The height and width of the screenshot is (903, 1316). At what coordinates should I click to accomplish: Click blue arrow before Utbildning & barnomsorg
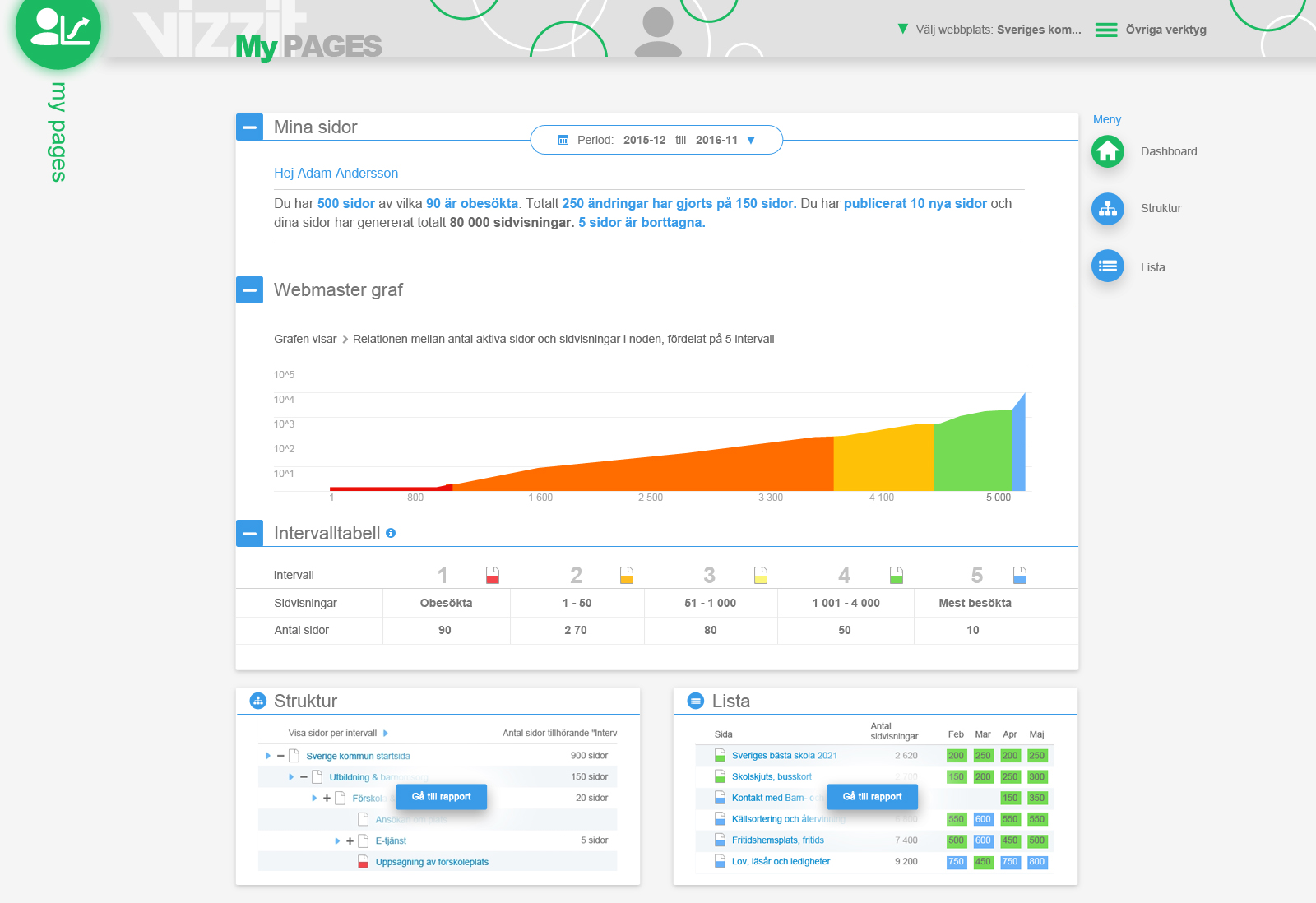(291, 777)
